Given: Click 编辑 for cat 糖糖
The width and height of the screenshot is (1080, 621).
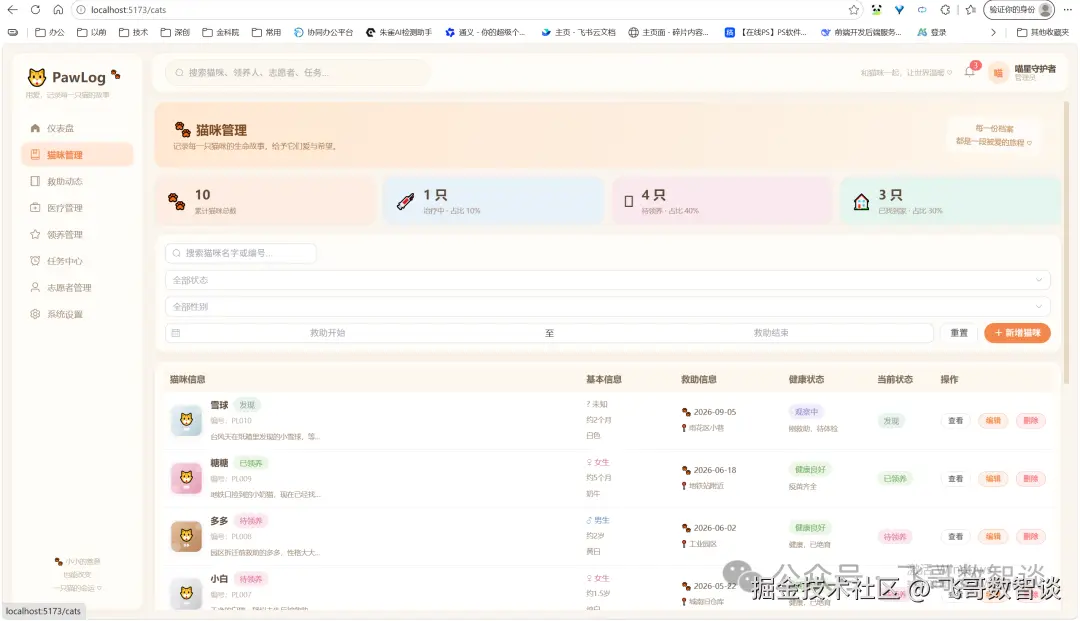Looking at the screenshot, I should [993, 478].
